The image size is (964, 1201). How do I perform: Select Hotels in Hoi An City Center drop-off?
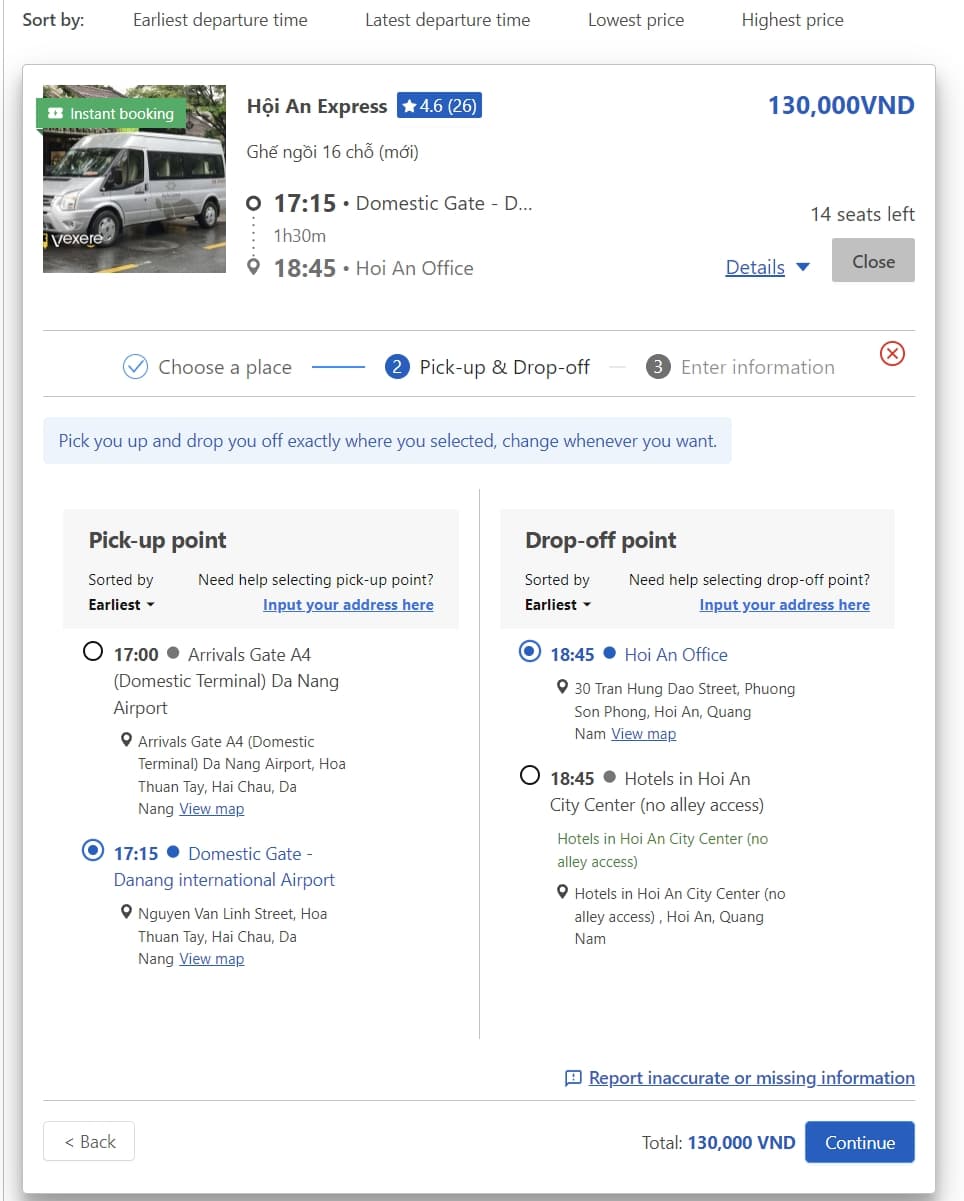[x=530, y=776]
